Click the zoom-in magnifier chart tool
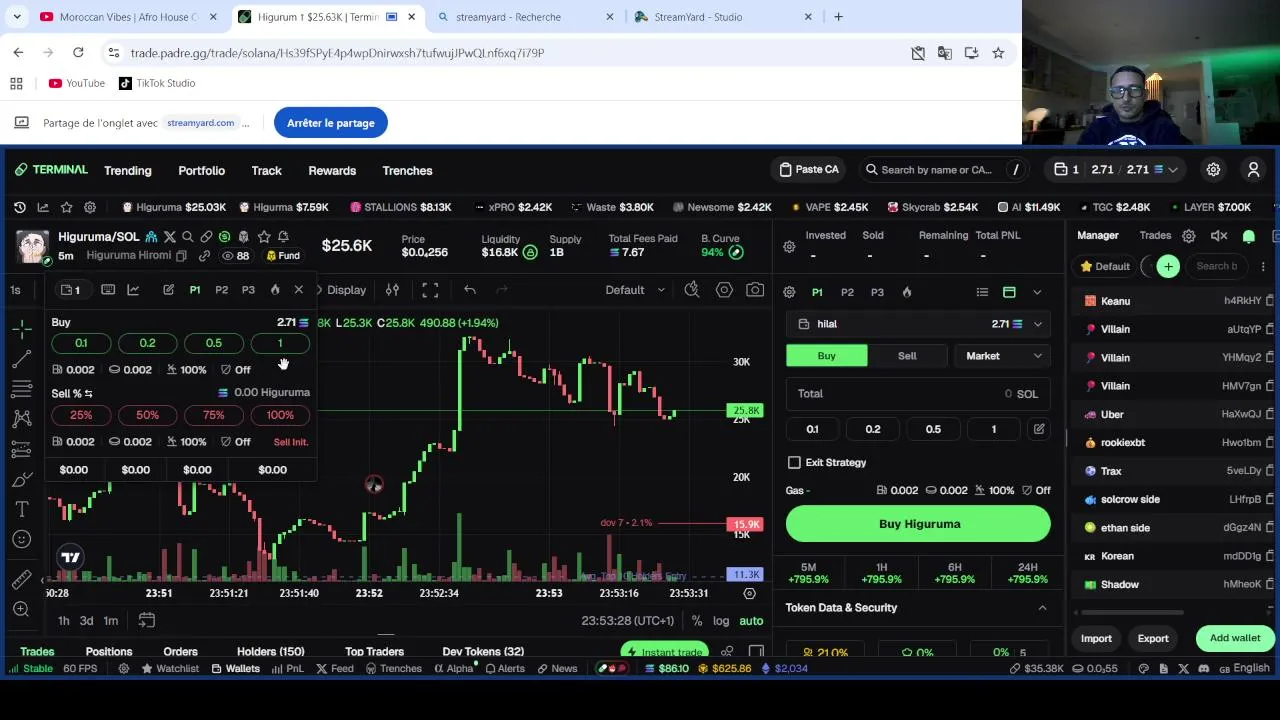Screen dimensions: 1280x720 tap(21, 609)
